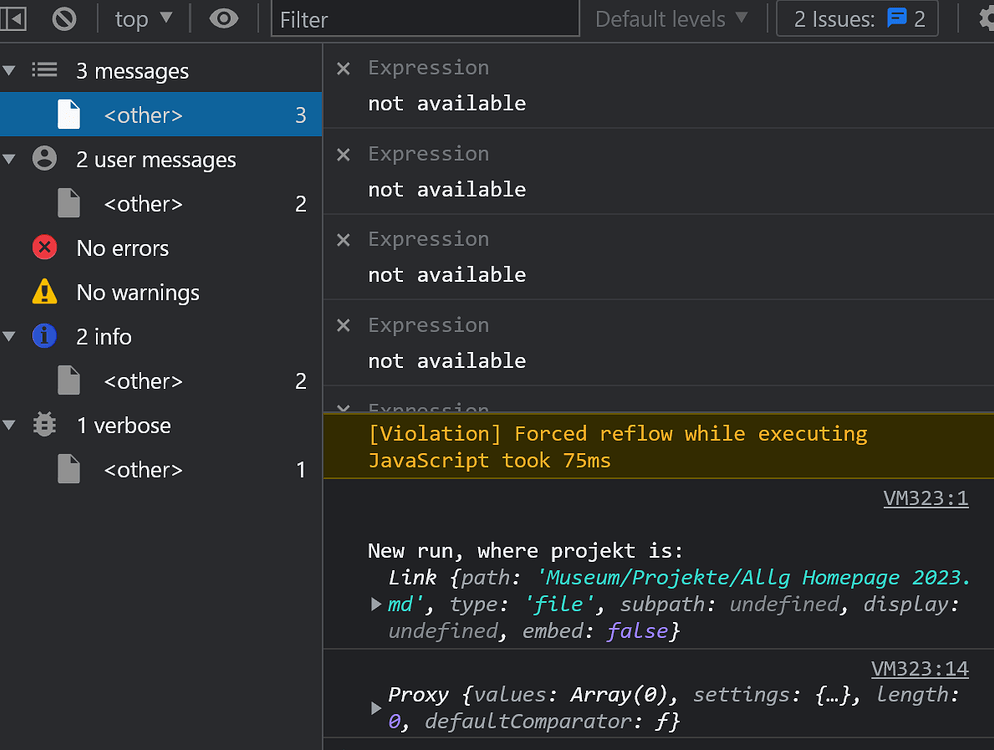Click into the Filter input field
The width and height of the screenshot is (994, 750).
pos(425,19)
